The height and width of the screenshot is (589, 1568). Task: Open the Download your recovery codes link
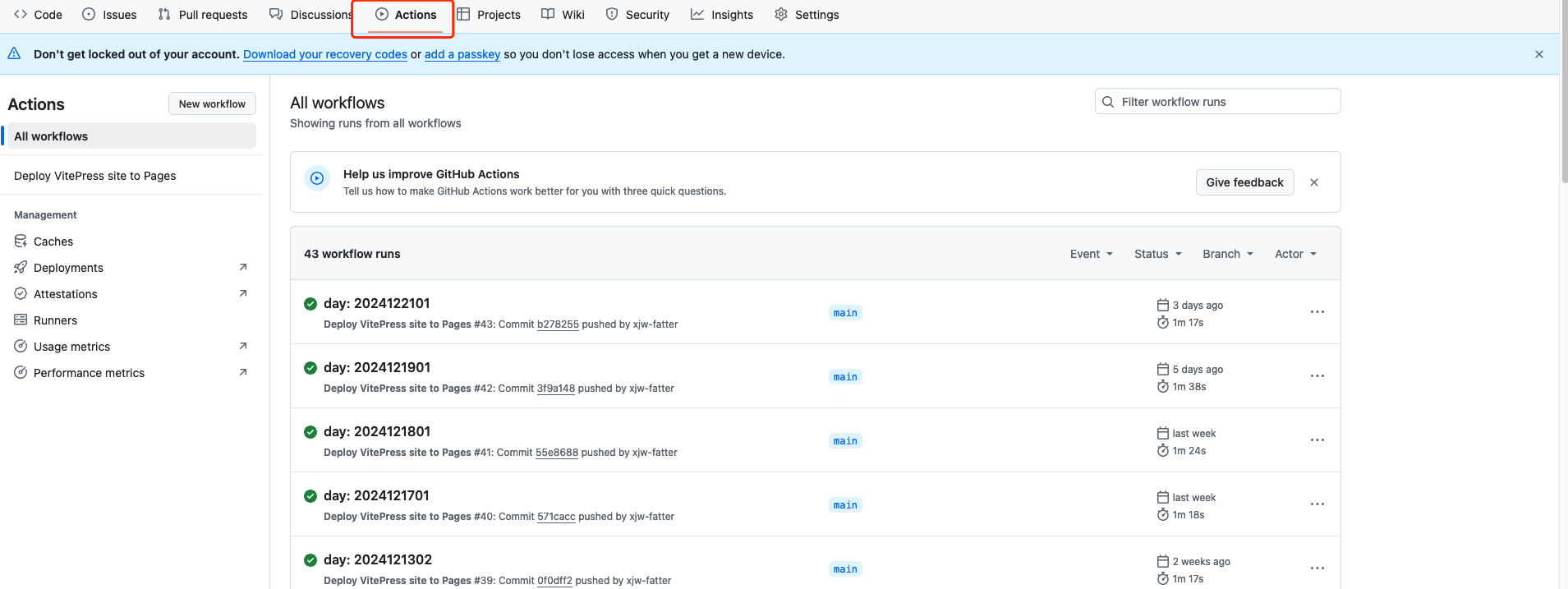pos(324,54)
